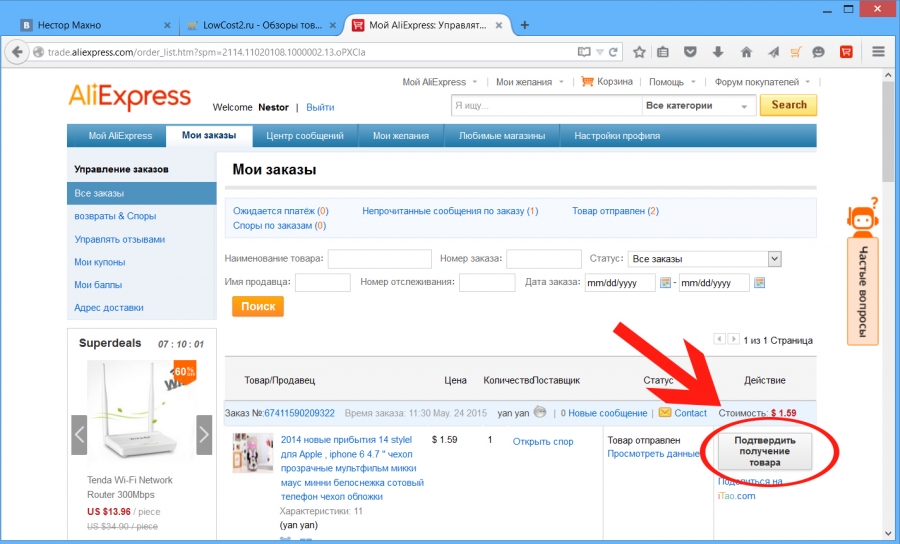900x544 pixels.
Task: Open Управлять отзывами sidebar link
Action: (x=119, y=239)
